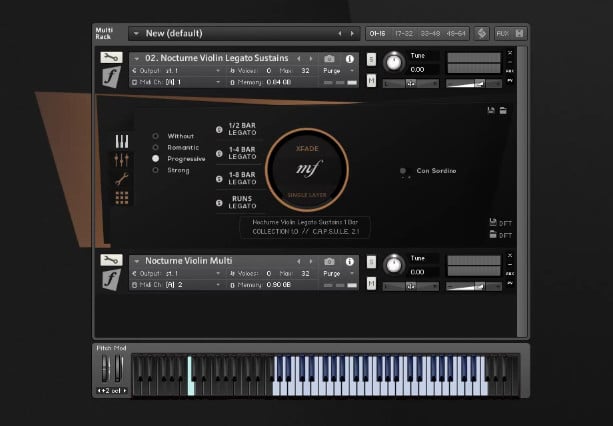Toggle Con Sordino switch
Viewport: 613px width, 426px height.
tap(405, 172)
